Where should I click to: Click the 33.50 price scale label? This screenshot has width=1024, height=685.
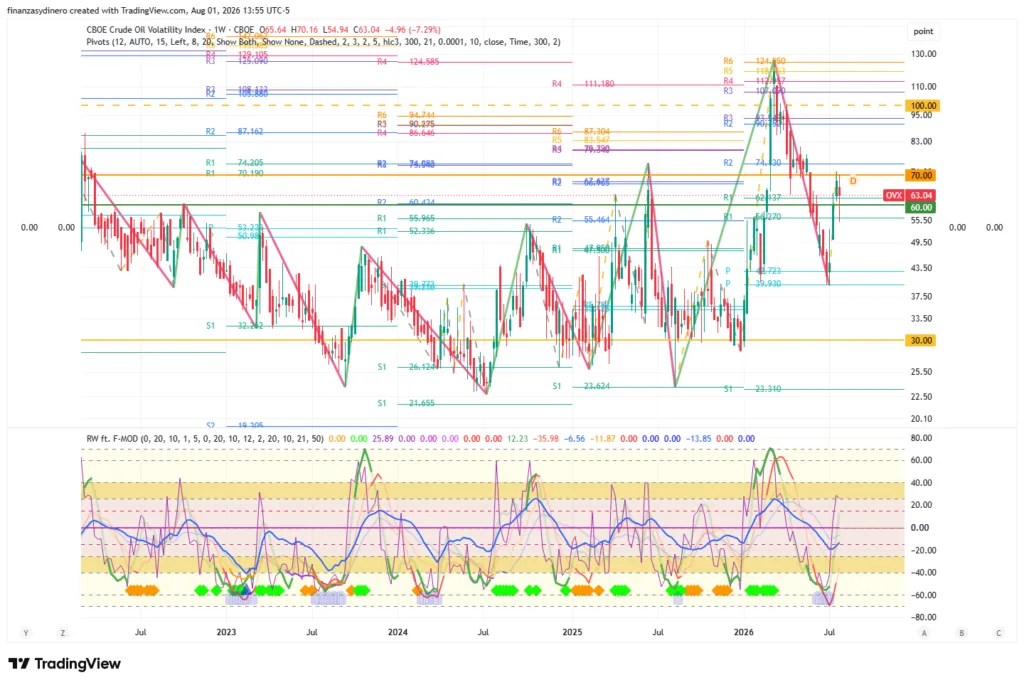921,319
